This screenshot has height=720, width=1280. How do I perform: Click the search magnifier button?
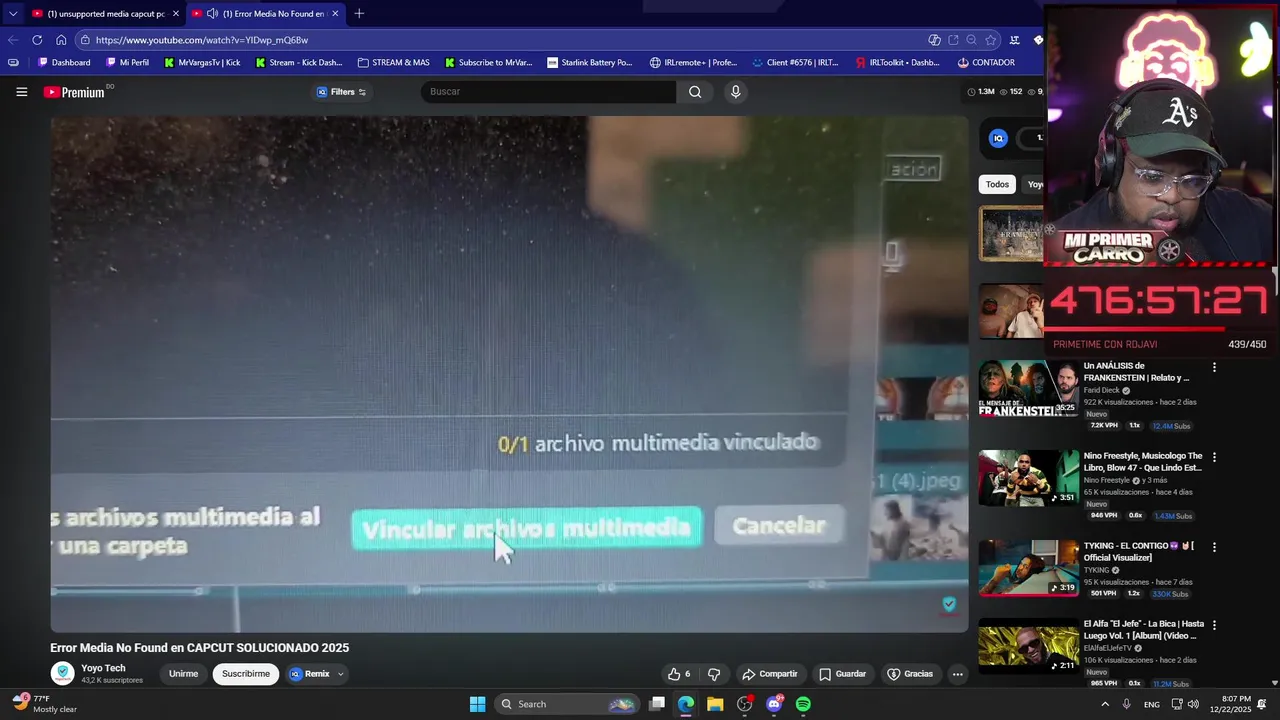coord(695,92)
